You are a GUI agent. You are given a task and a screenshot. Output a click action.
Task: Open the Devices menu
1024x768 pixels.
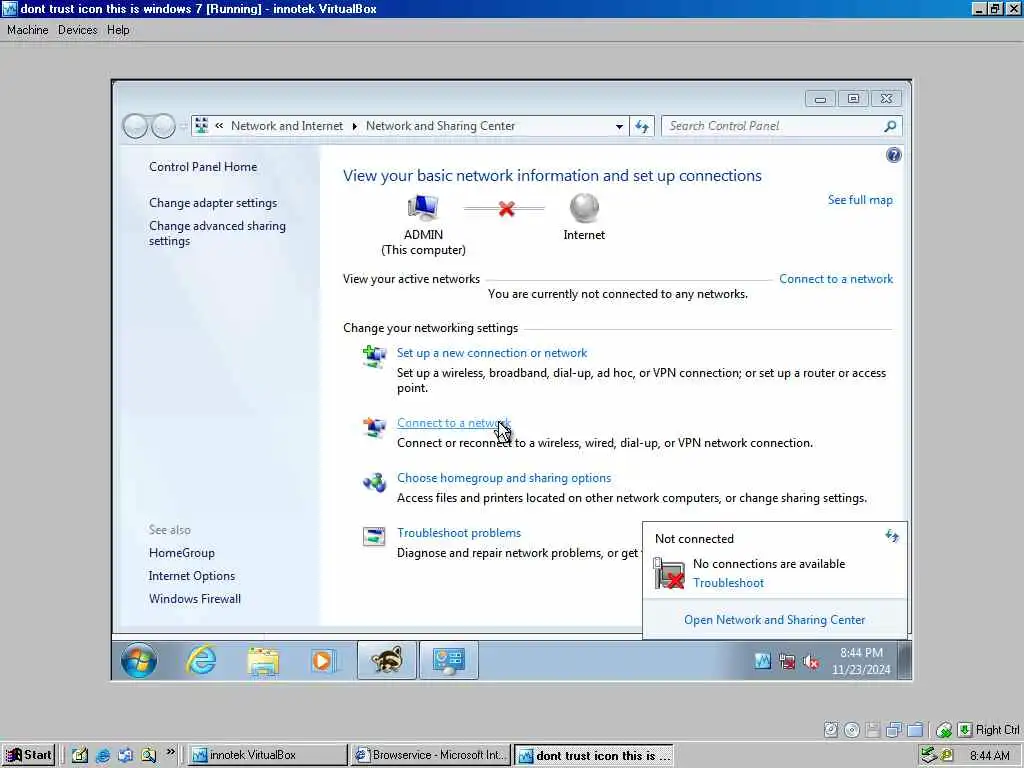pos(77,30)
